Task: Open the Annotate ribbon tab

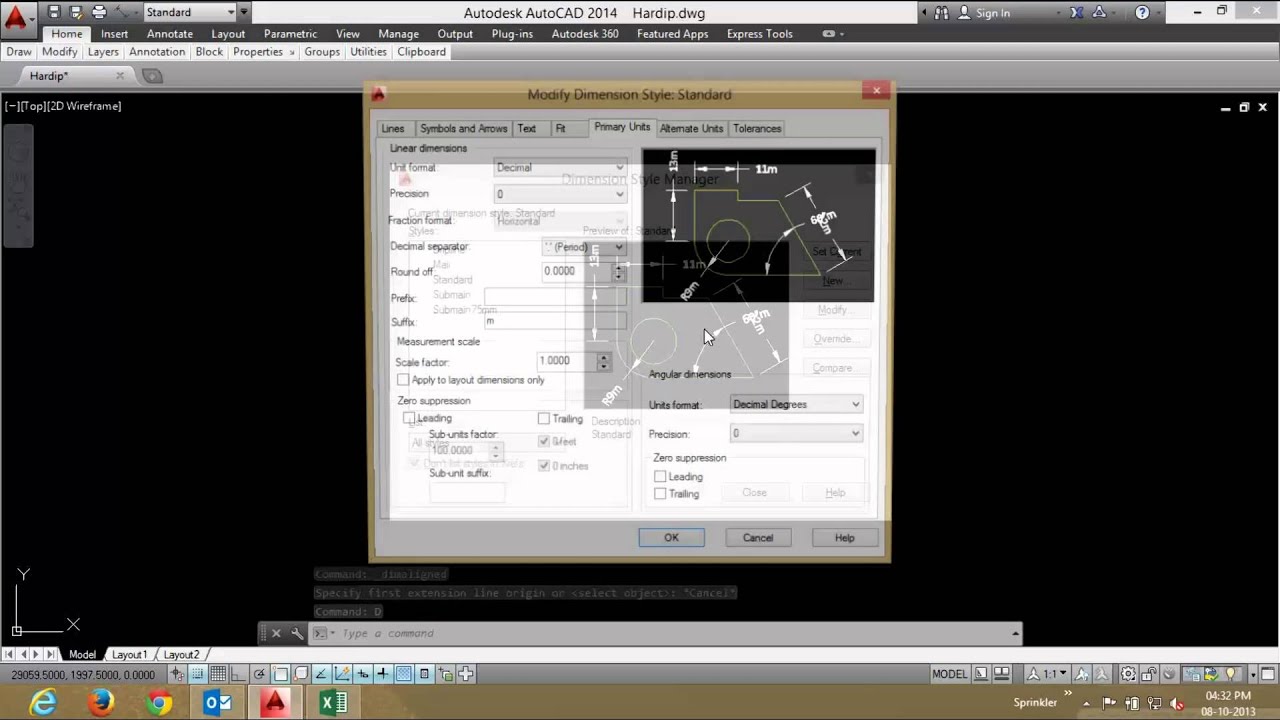Action: tap(170, 34)
